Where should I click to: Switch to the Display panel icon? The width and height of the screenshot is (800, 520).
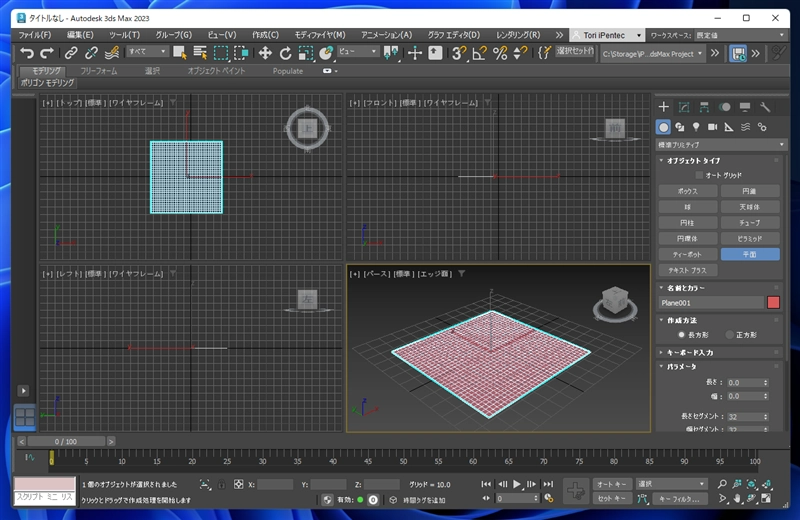745,107
